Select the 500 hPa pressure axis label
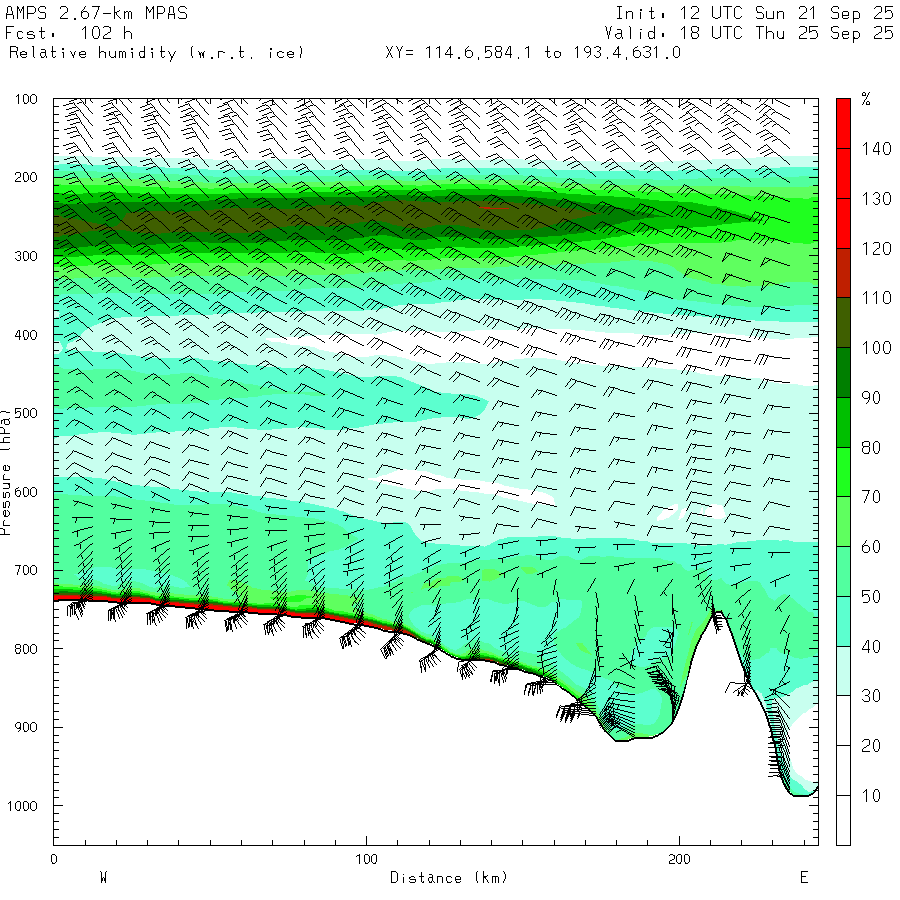 (x=26, y=413)
